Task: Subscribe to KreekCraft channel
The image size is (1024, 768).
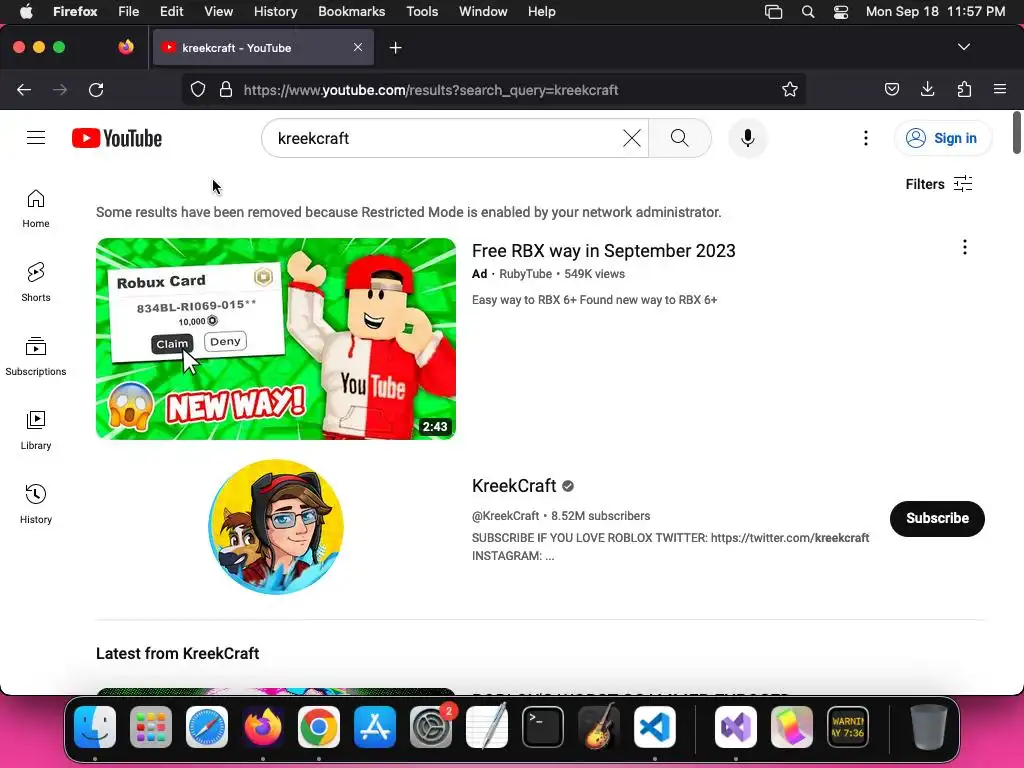Action: coord(937,519)
